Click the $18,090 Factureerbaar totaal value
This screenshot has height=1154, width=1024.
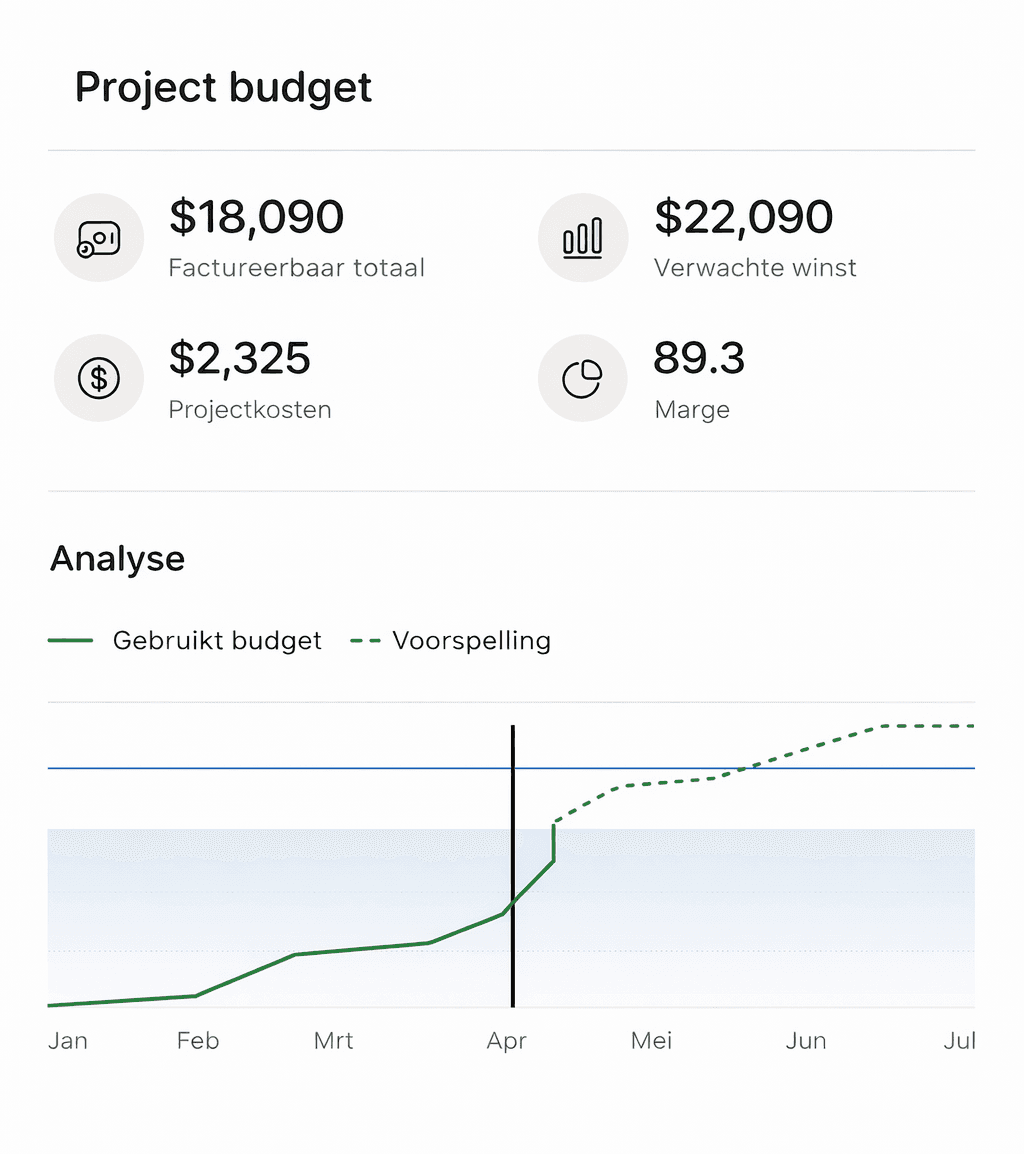click(x=256, y=217)
